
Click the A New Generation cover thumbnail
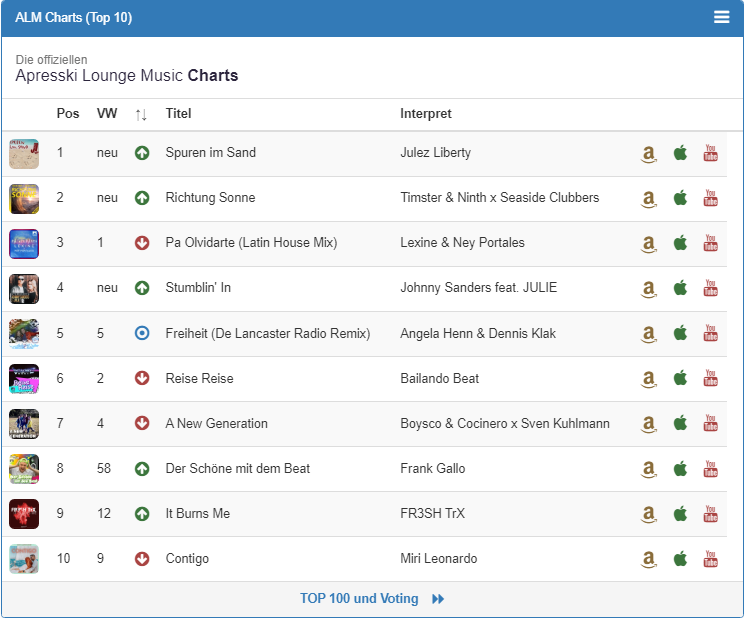coord(24,424)
